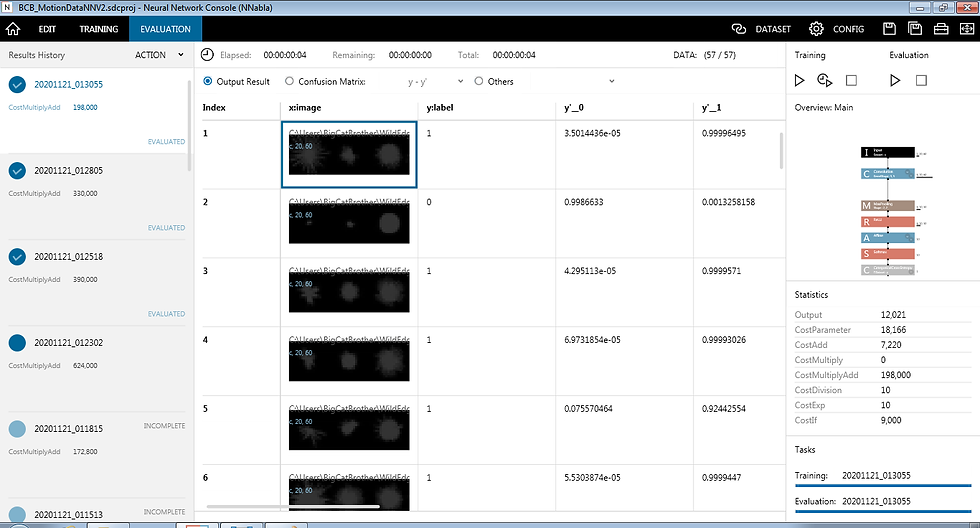Select Output Result radio button
The image size is (980, 528).
pyautogui.click(x=208, y=81)
